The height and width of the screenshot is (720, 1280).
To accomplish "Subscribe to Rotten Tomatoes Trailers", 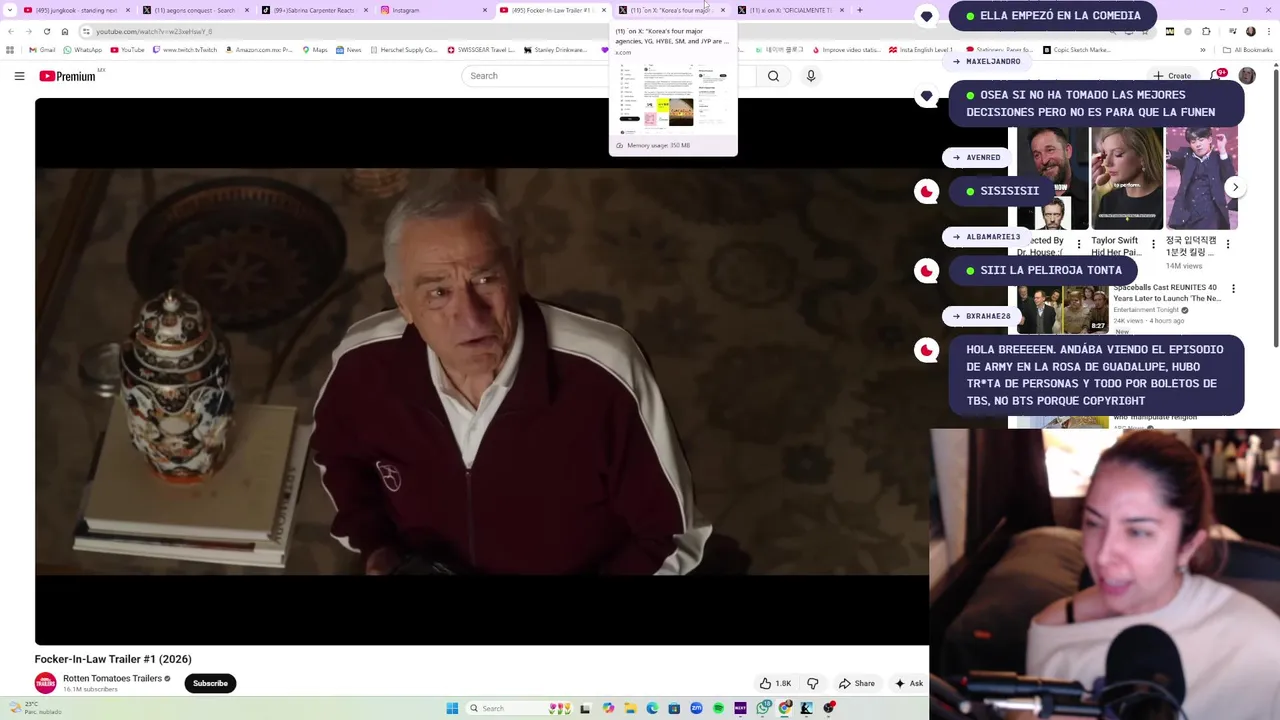I will [x=210, y=683].
